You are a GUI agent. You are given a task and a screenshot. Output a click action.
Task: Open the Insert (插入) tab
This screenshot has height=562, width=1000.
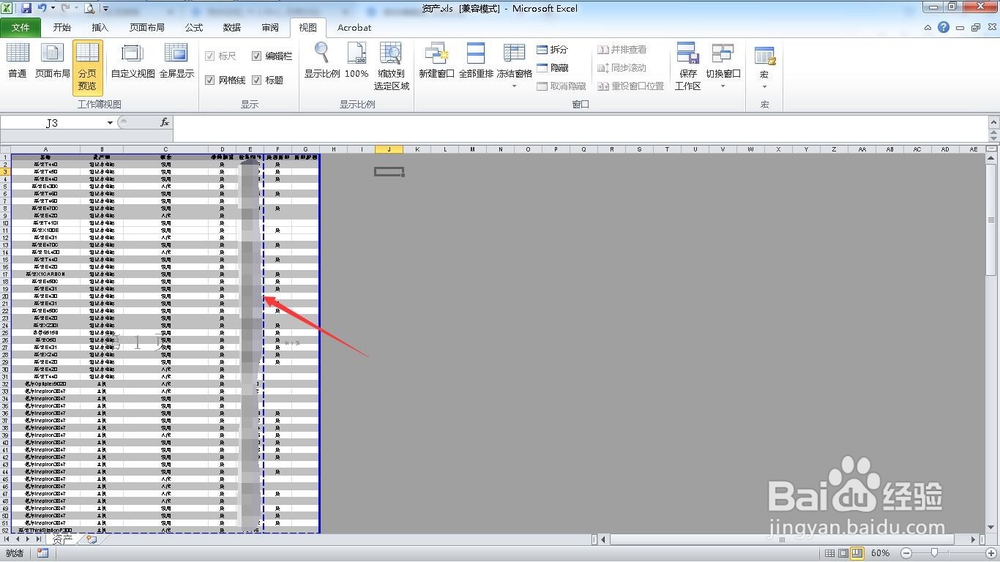[x=100, y=27]
